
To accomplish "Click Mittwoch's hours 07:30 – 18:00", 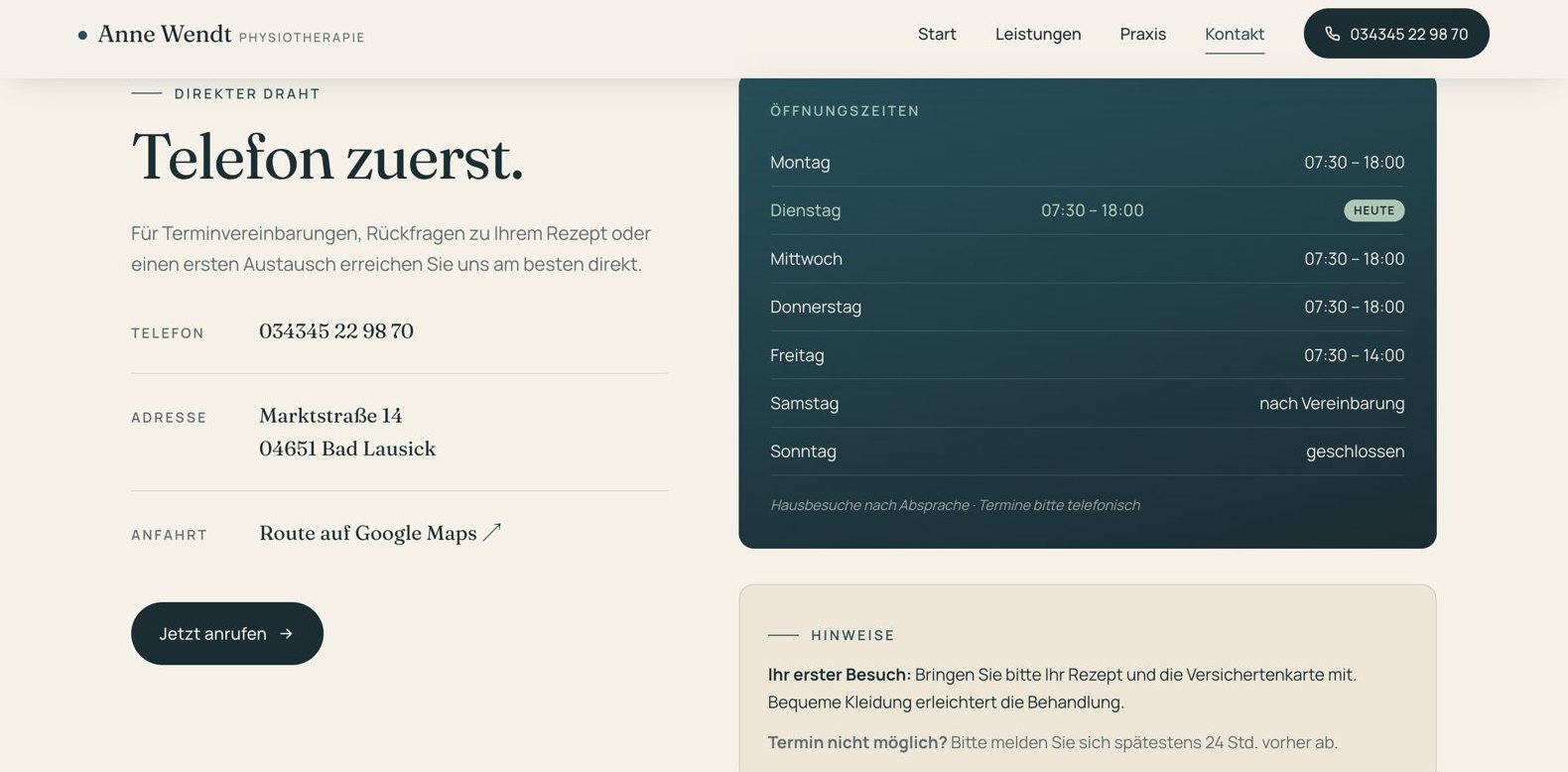I will tap(1355, 259).
